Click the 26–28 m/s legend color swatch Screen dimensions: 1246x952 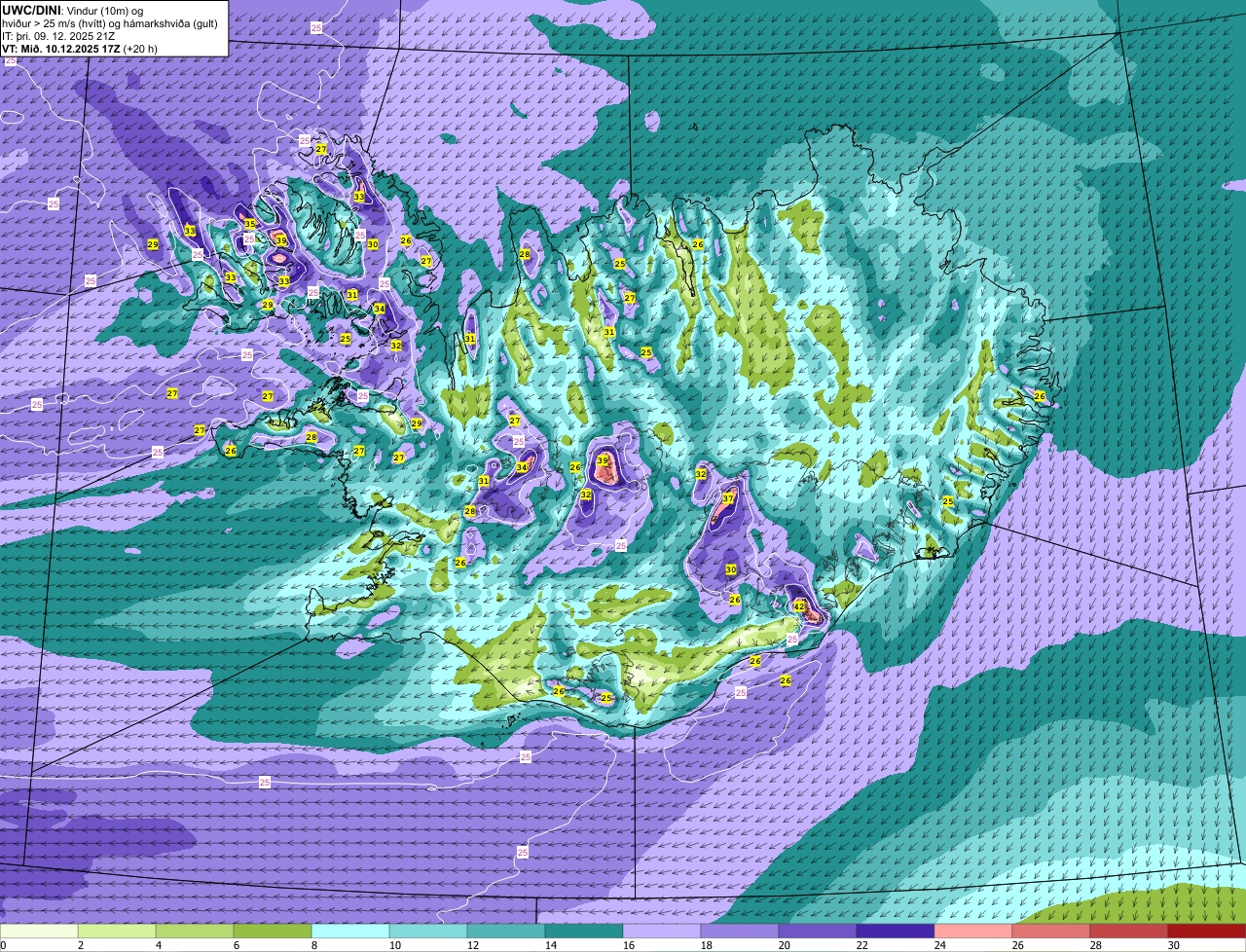click(1051, 931)
